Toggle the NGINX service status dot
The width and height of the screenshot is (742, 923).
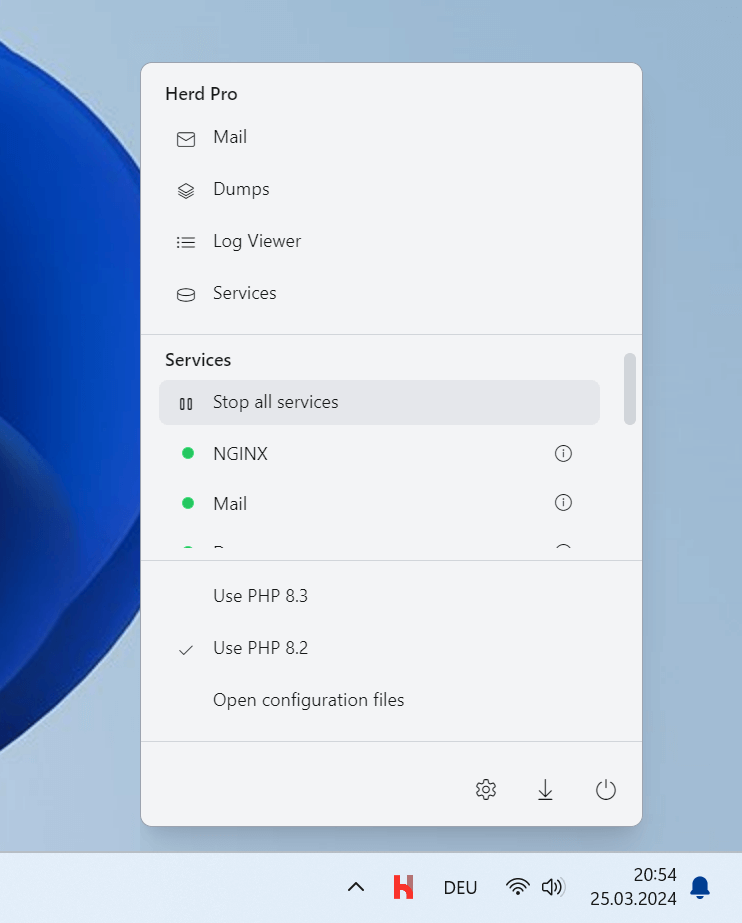click(187, 454)
